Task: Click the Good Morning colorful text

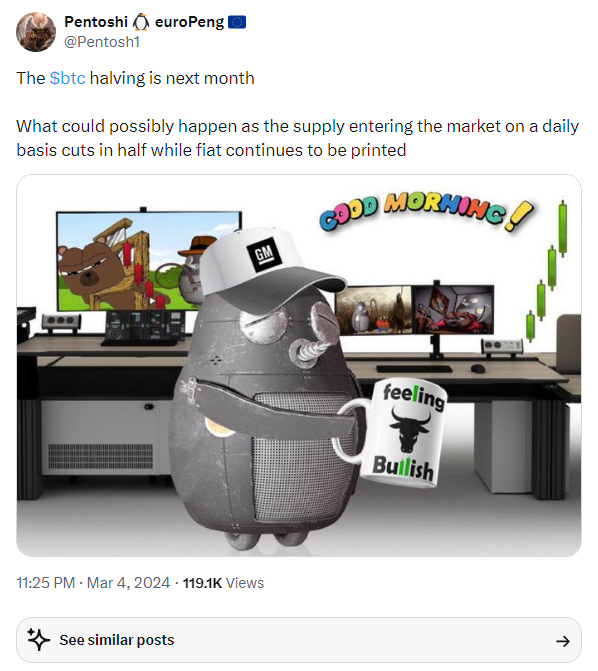Action: tap(426, 211)
